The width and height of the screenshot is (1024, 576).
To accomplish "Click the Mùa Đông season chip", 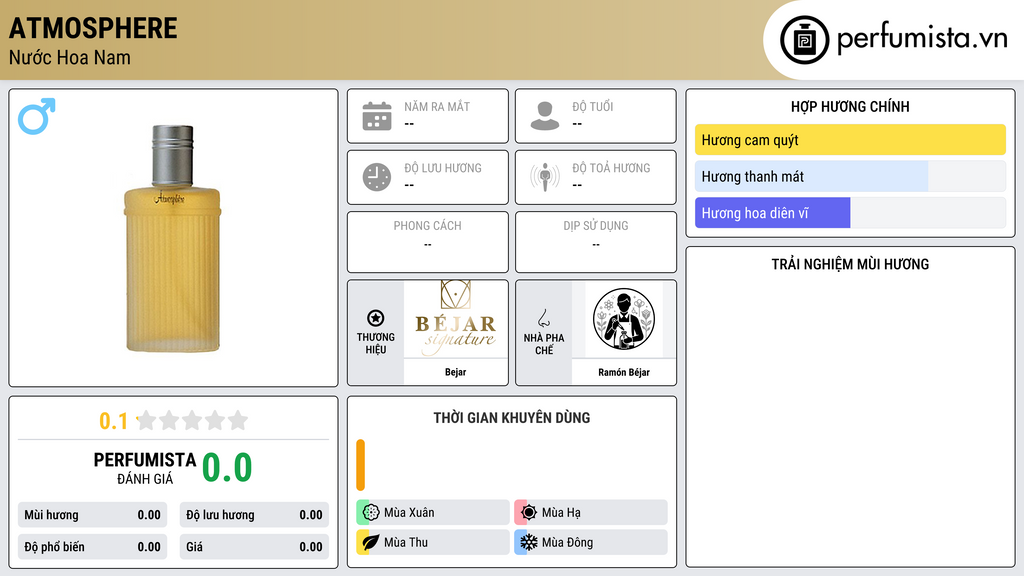I will pos(591,542).
